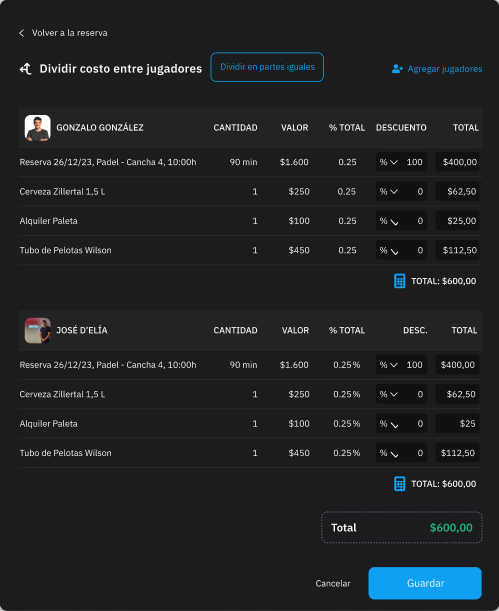Image resolution: width=499 pixels, height=611 pixels.
Task: Click TOTAL: $600,00 under Gonzalo's table
Action: (444, 281)
